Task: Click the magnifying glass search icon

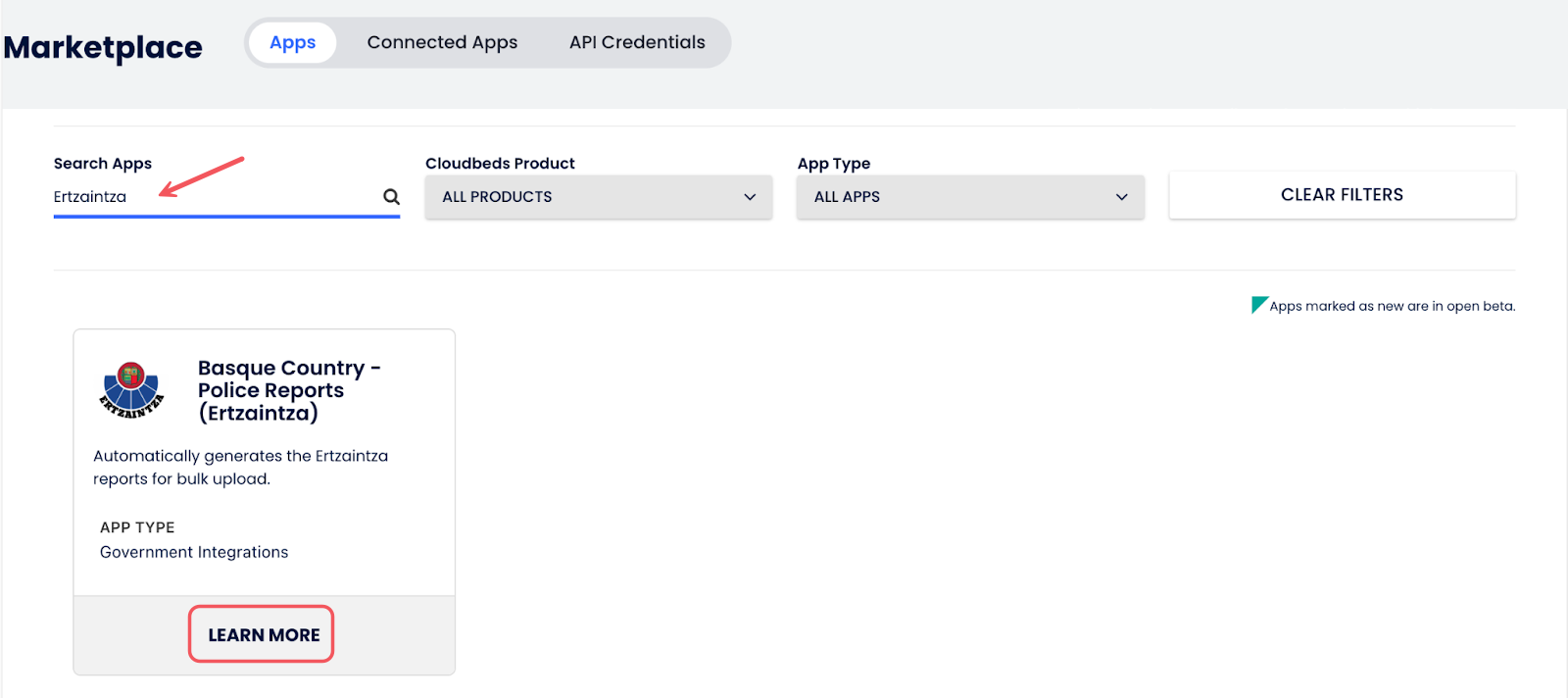Action: point(391,197)
